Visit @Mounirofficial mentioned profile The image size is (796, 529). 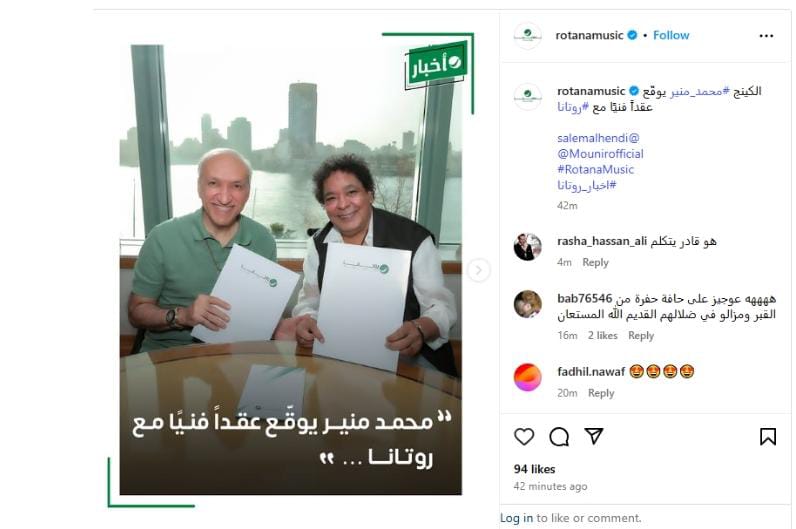tap(600, 153)
